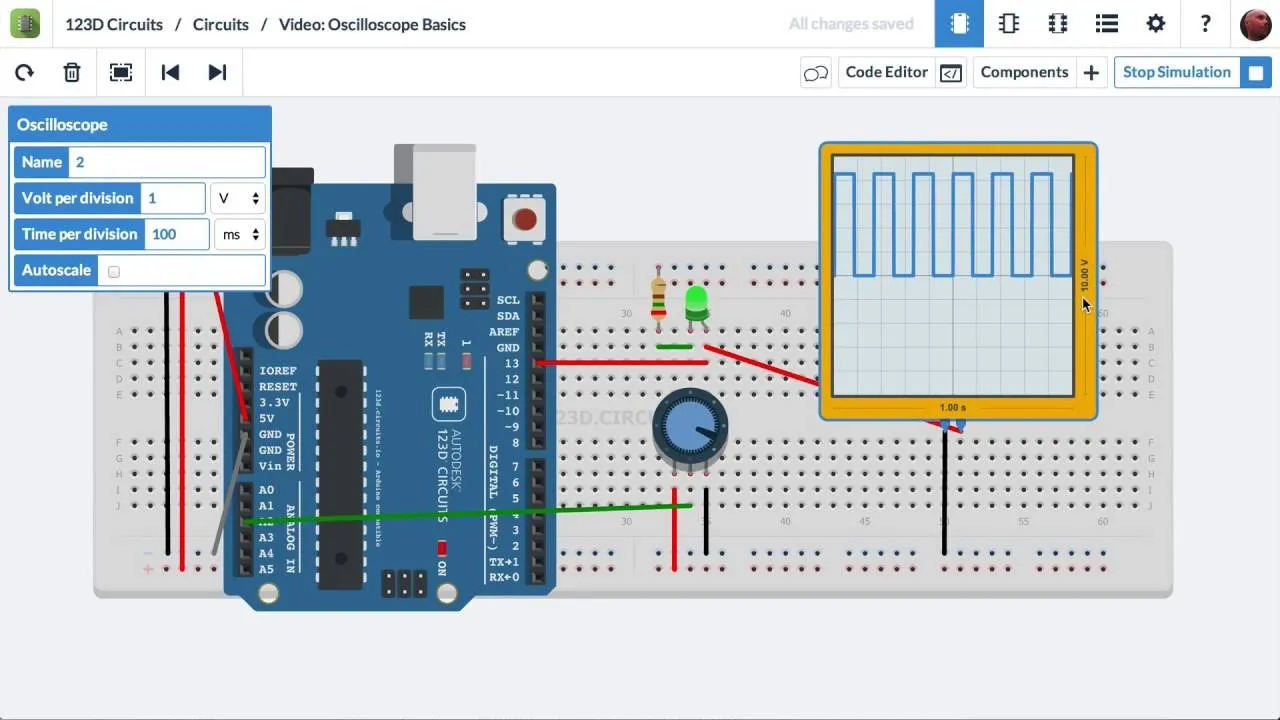Enable Autoscale on the oscilloscope

(x=113, y=271)
